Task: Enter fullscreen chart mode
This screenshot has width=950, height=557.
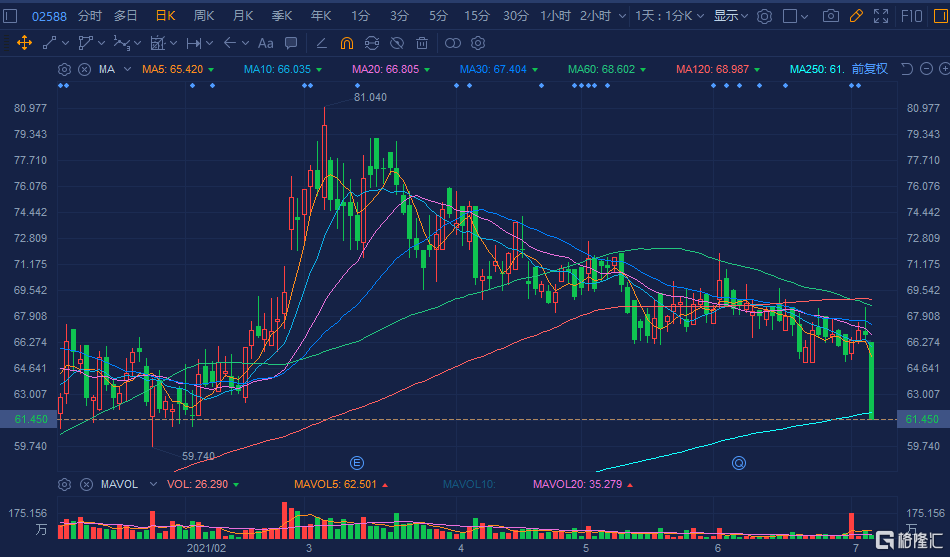Action: pyautogui.click(x=880, y=16)
